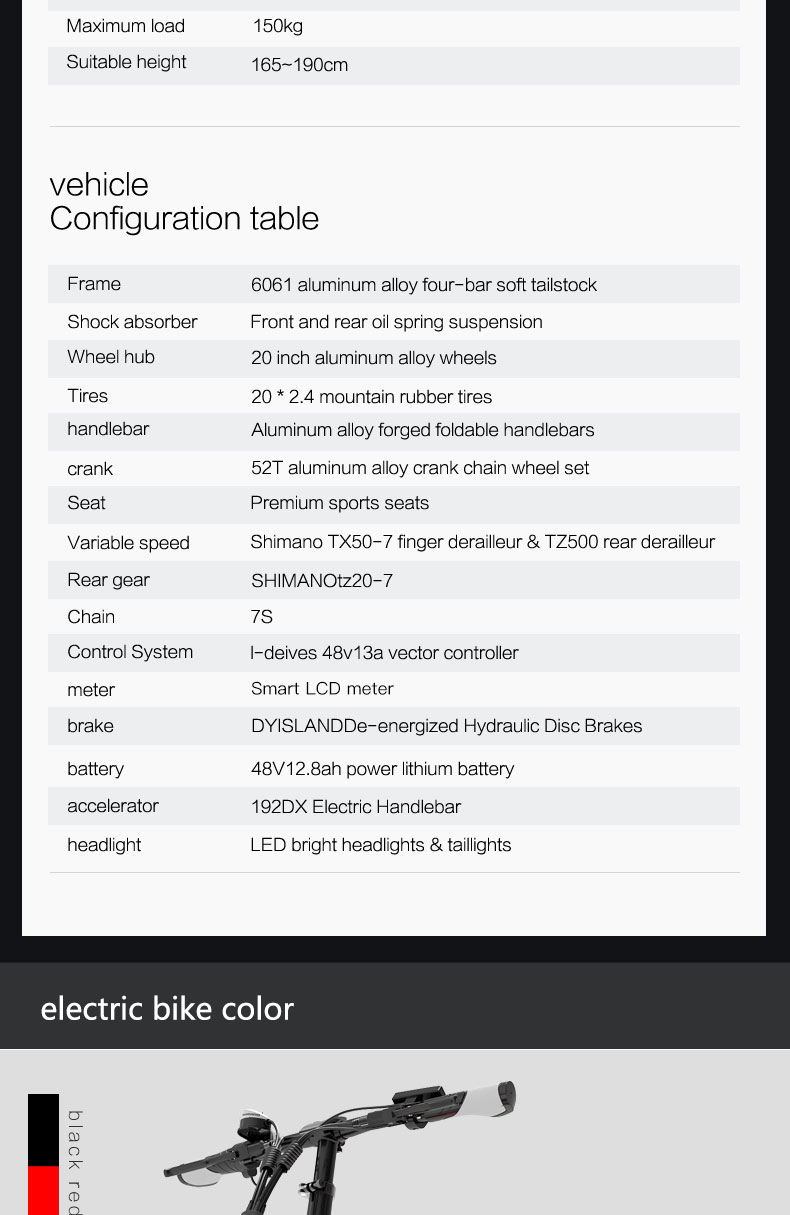Select the 'Aluminum alloy forged foldable handlebars' text
Viewport: 790px width, 1215px height.
[x=422, y=430]
